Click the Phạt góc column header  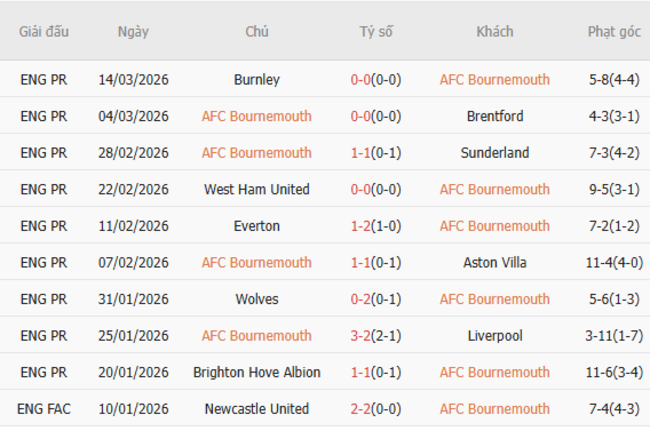point(614,32)
